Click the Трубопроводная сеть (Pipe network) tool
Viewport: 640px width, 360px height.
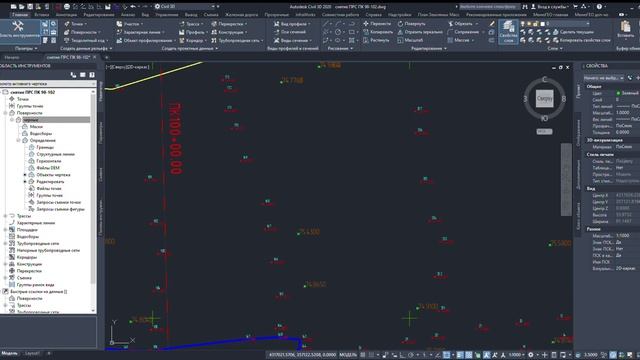[x=237, y=40]
